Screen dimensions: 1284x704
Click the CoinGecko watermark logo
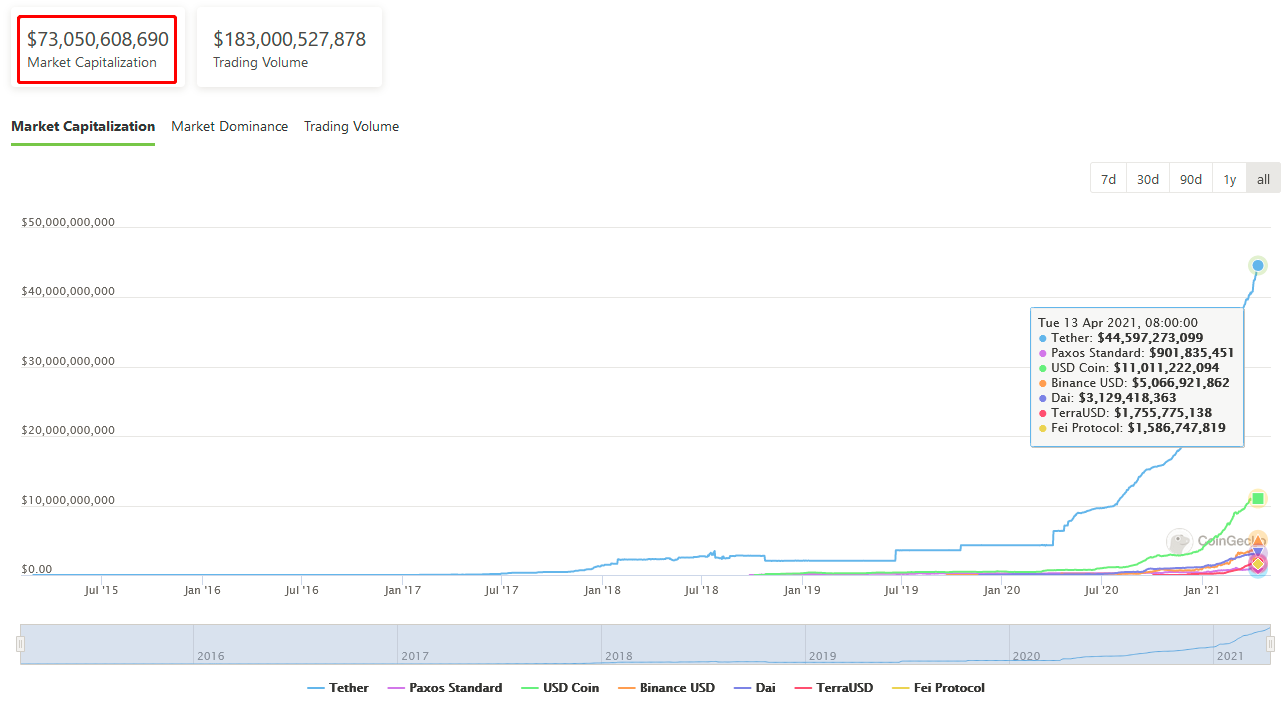click(x=1180, y=542)
